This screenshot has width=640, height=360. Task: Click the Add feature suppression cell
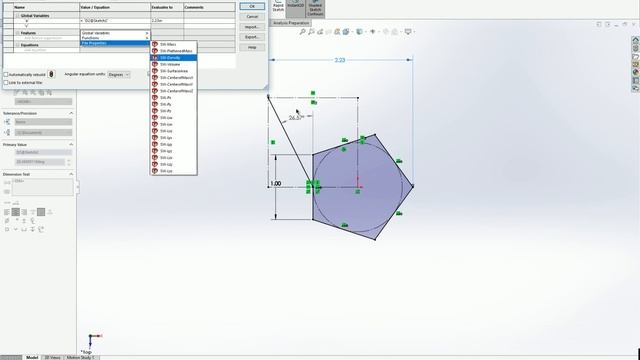coord(47,38)
